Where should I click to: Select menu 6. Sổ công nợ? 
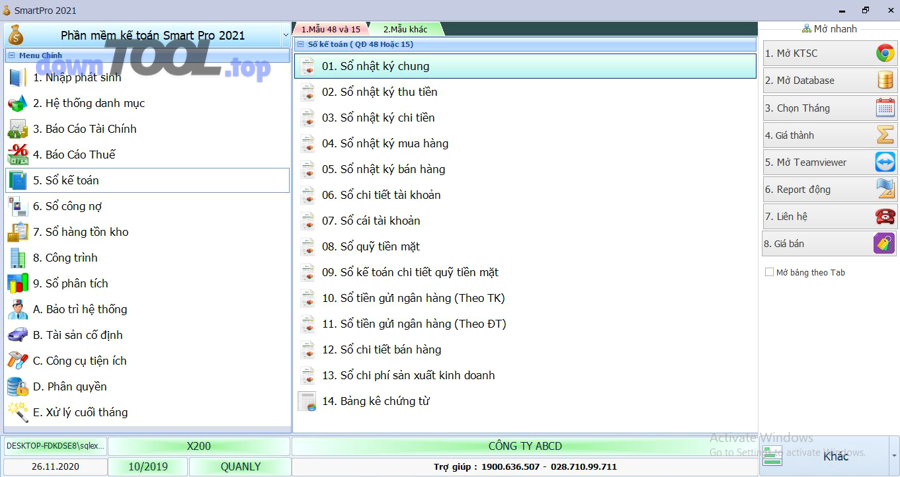click(x=148, y=206)
